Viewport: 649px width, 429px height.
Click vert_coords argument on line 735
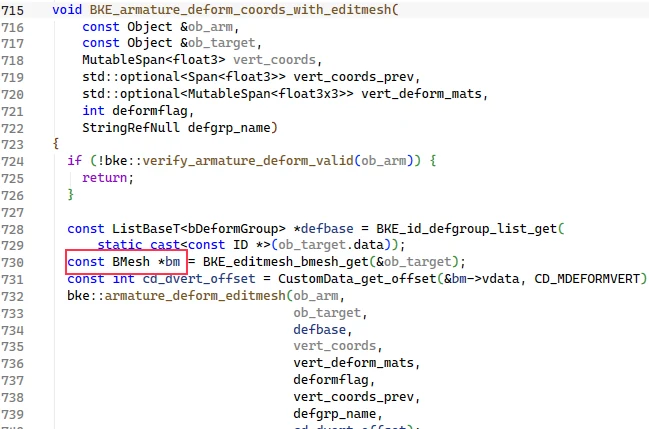coord(335,346)
